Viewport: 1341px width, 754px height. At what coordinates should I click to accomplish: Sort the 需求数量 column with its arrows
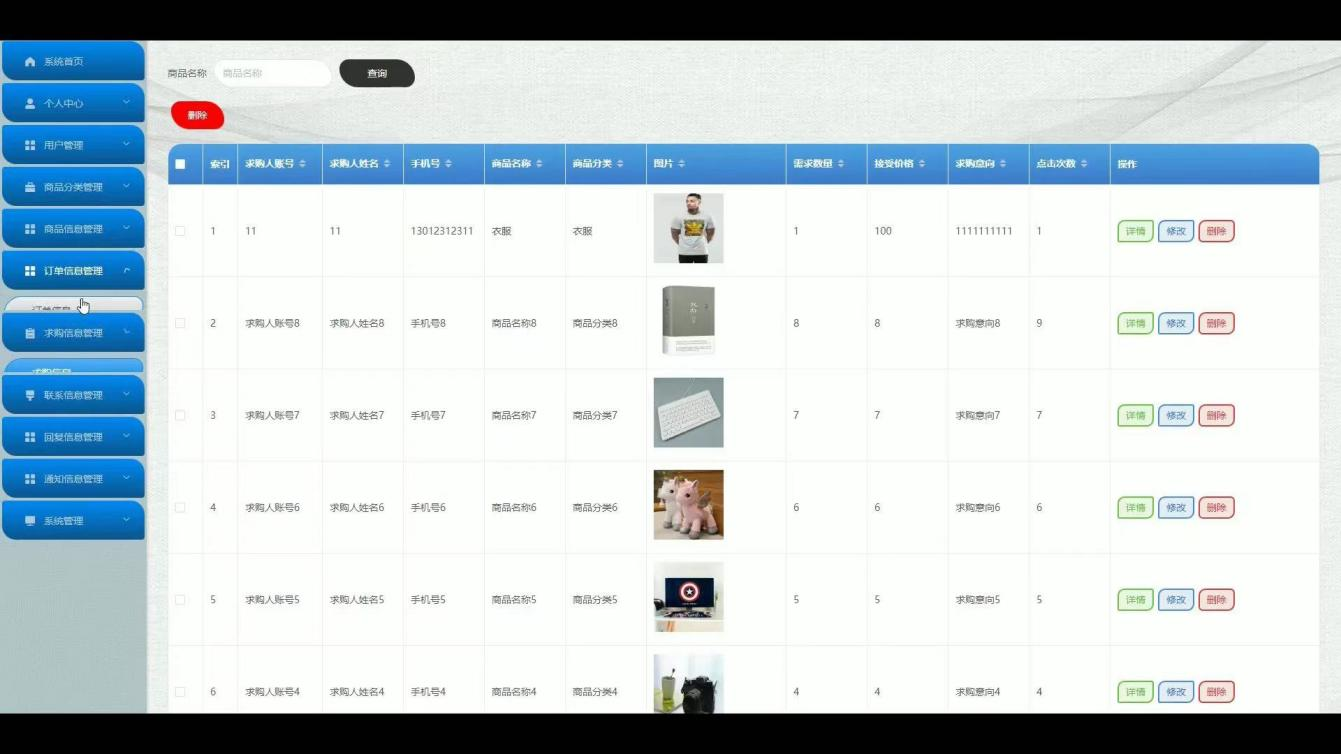click(x=841, y=164)
